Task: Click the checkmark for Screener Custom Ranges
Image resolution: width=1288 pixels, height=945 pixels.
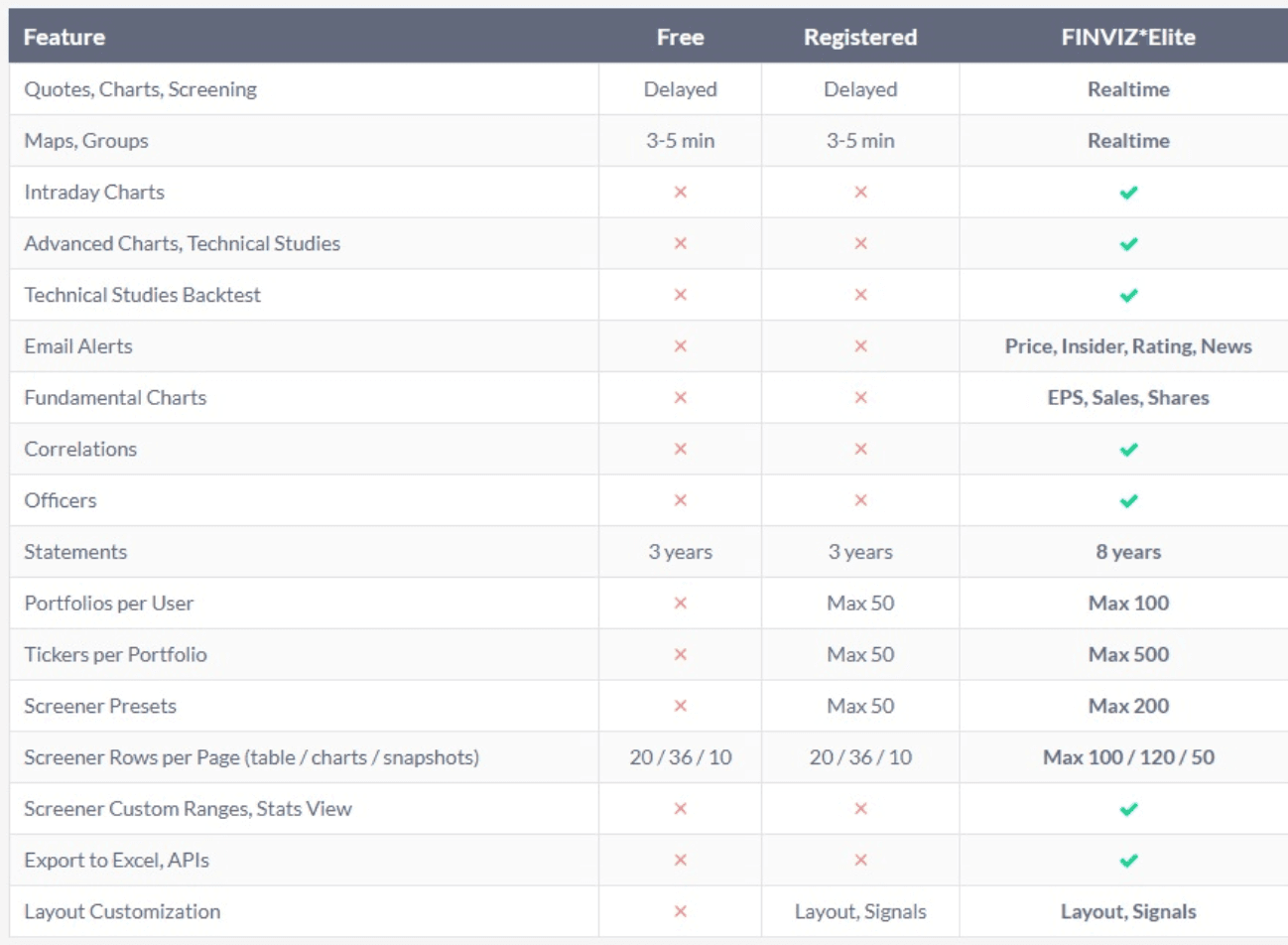Action: pyautogui.click(x=1128, y=809)
